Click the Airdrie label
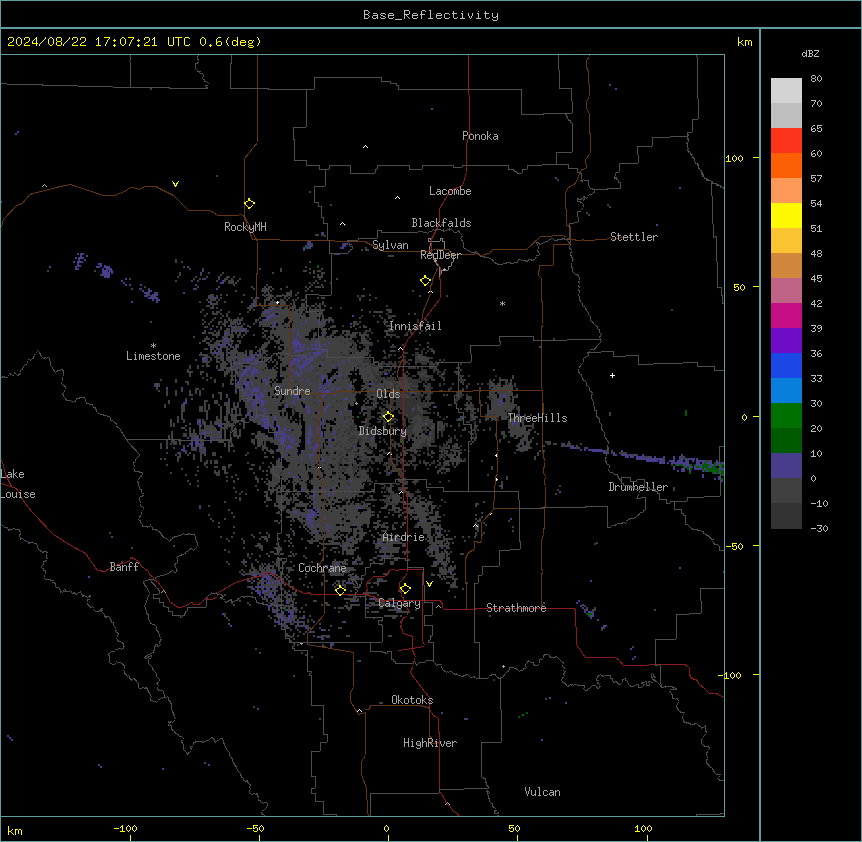 404,537
